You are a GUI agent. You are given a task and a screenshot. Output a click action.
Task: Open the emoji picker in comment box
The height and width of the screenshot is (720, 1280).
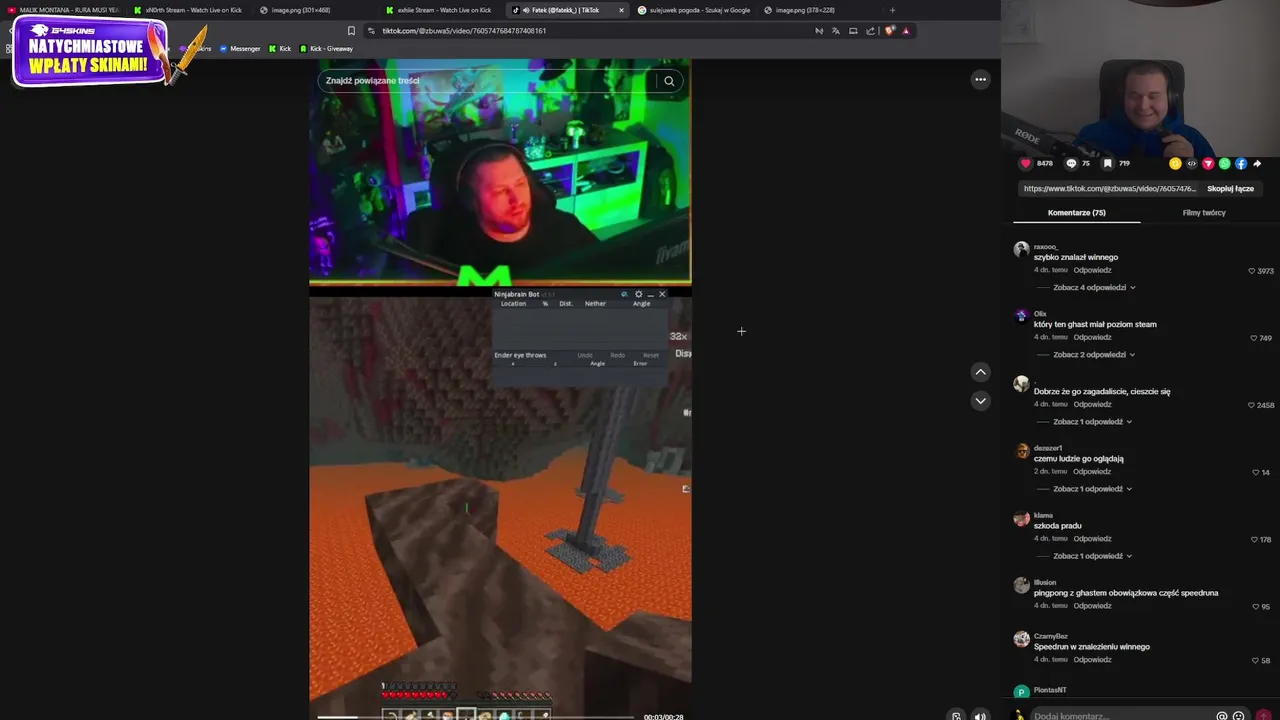[1238, 716]
